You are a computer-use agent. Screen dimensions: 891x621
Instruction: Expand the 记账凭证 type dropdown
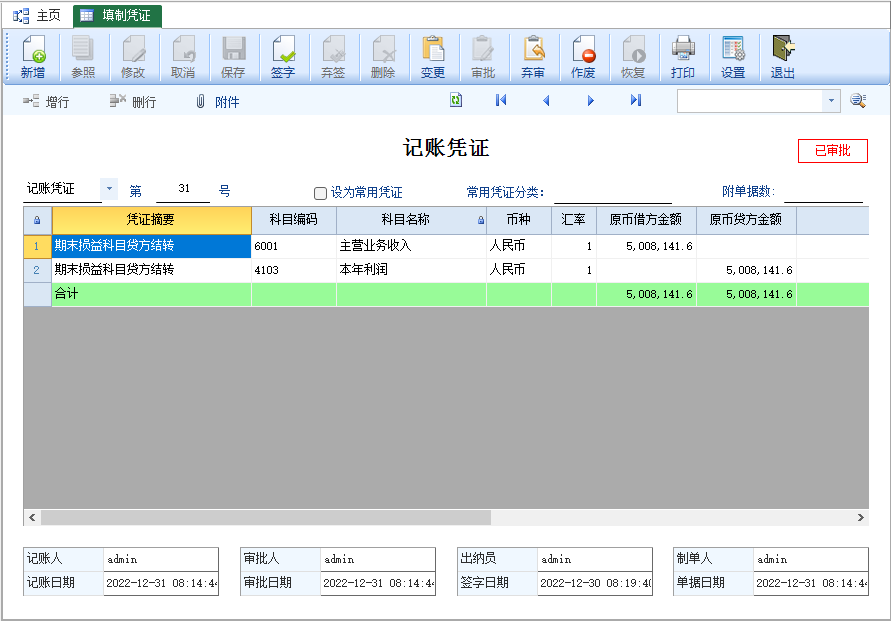coord(109,189)
